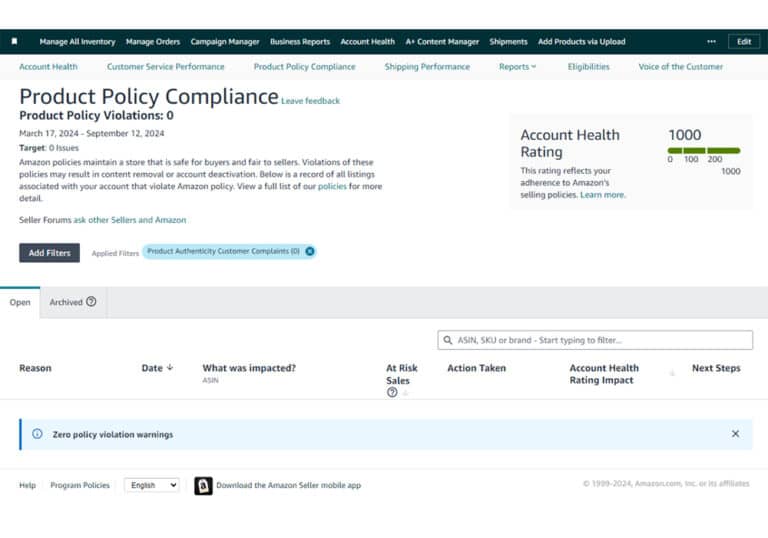Viewport: 768px width, 538px height.
Task: Open the English language selector
Action: tap(152, 485)
